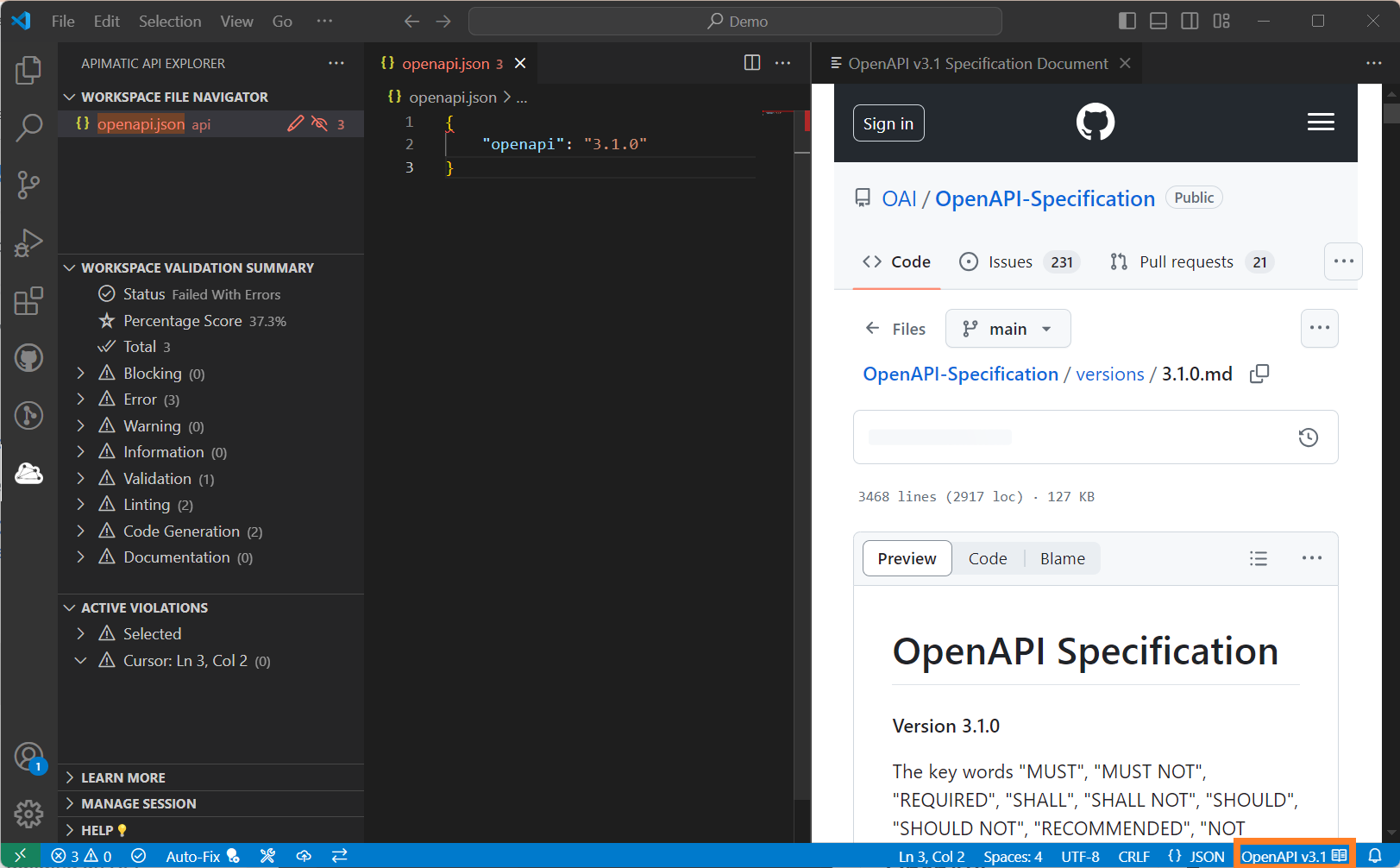Open the Pull requests tab in the GitHub page
The width and height of the screenshot is (1400, 868).
[x=1191, y=261]
